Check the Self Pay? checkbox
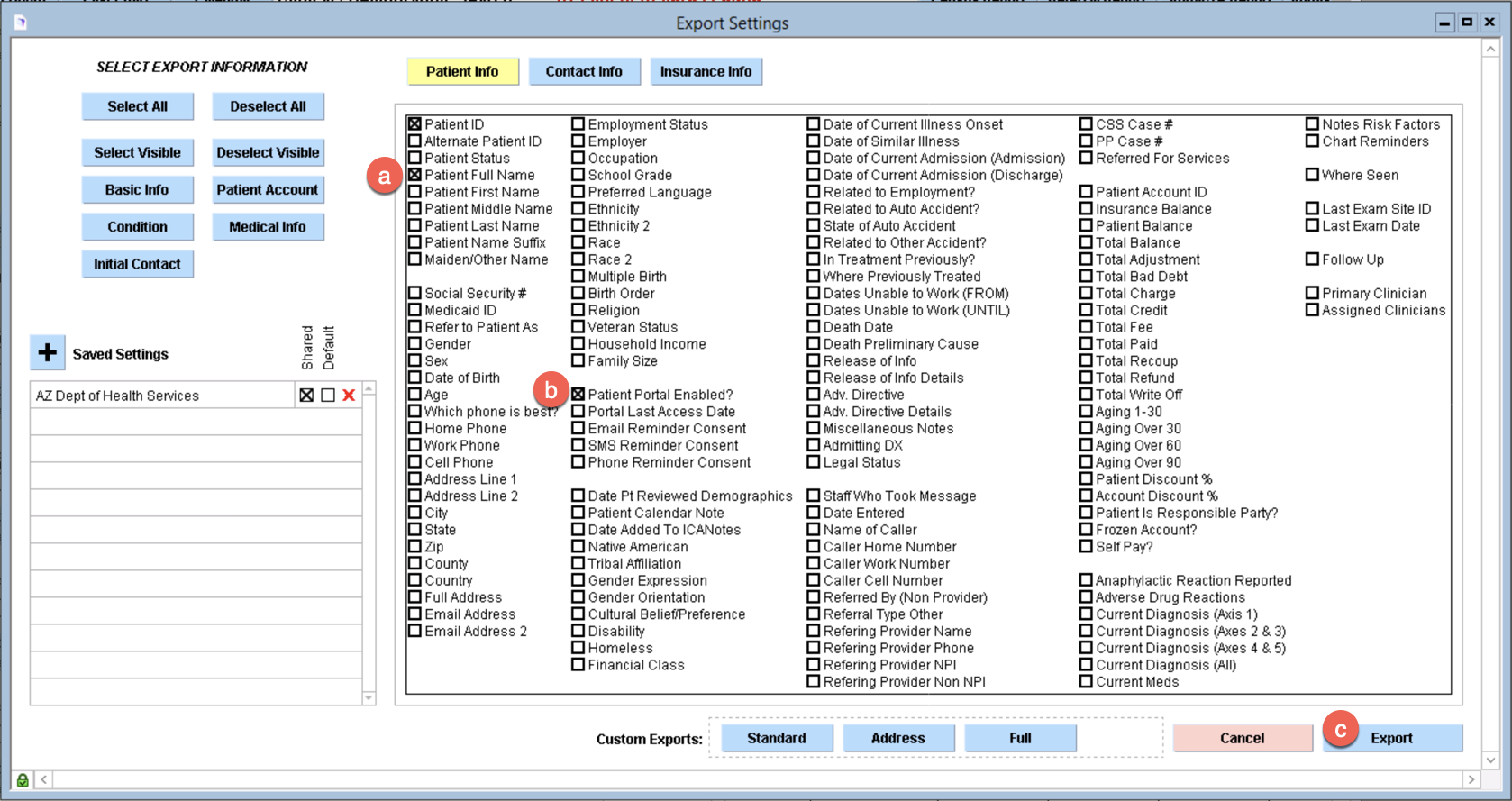The width and height of the screenshot is (1512, 801). (x=1086, y=547)
